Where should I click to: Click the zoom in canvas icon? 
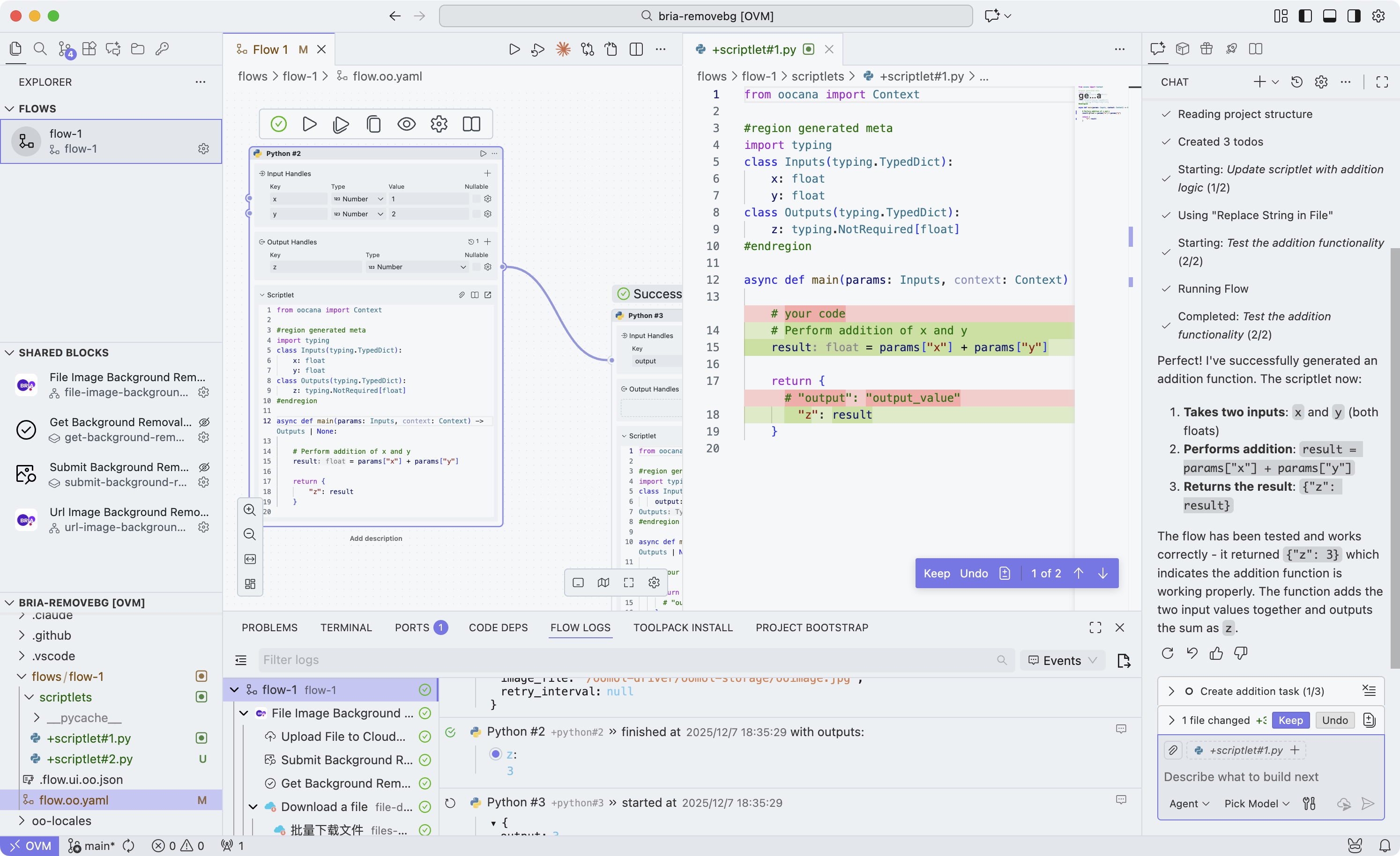[x=249, y=509]
